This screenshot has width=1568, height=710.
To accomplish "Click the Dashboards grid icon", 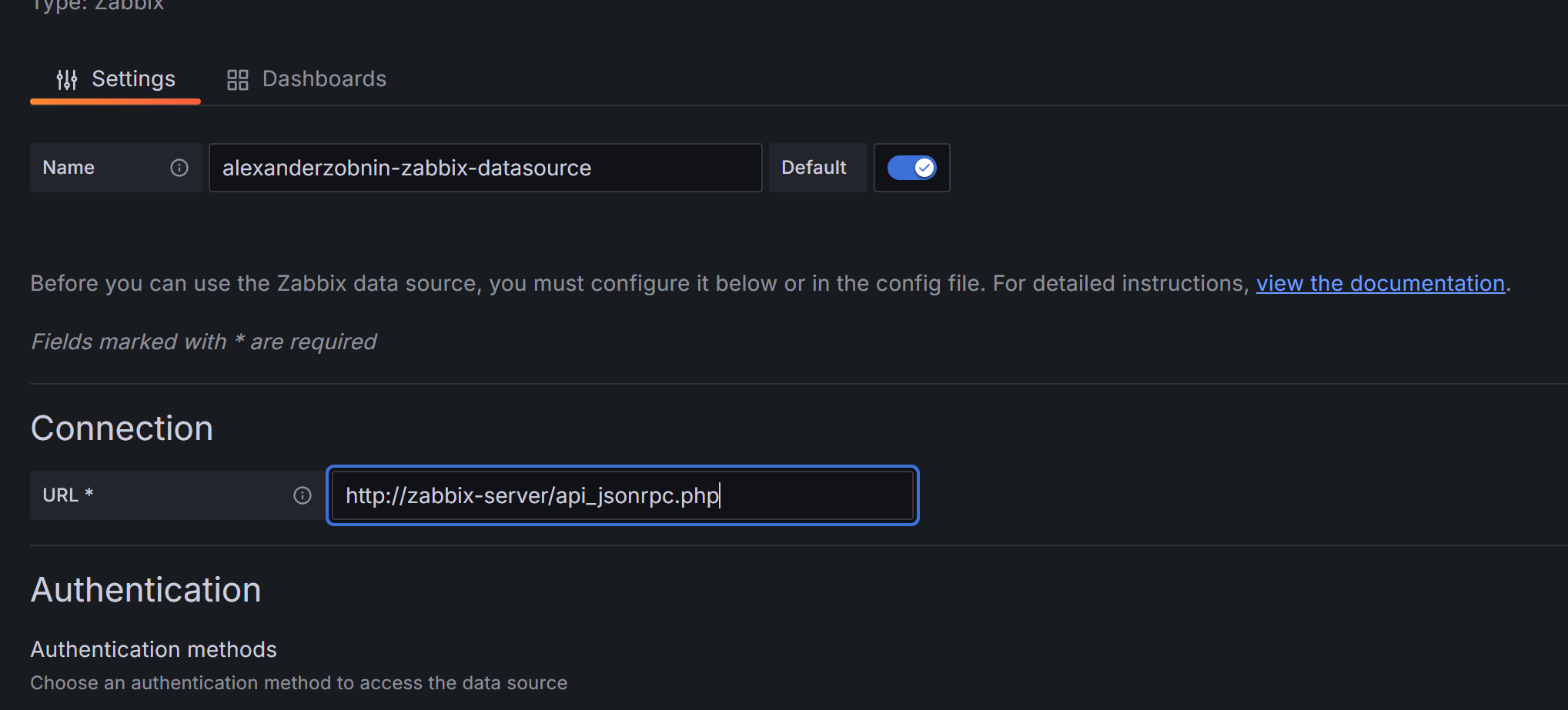I will (x=237, y=80).
